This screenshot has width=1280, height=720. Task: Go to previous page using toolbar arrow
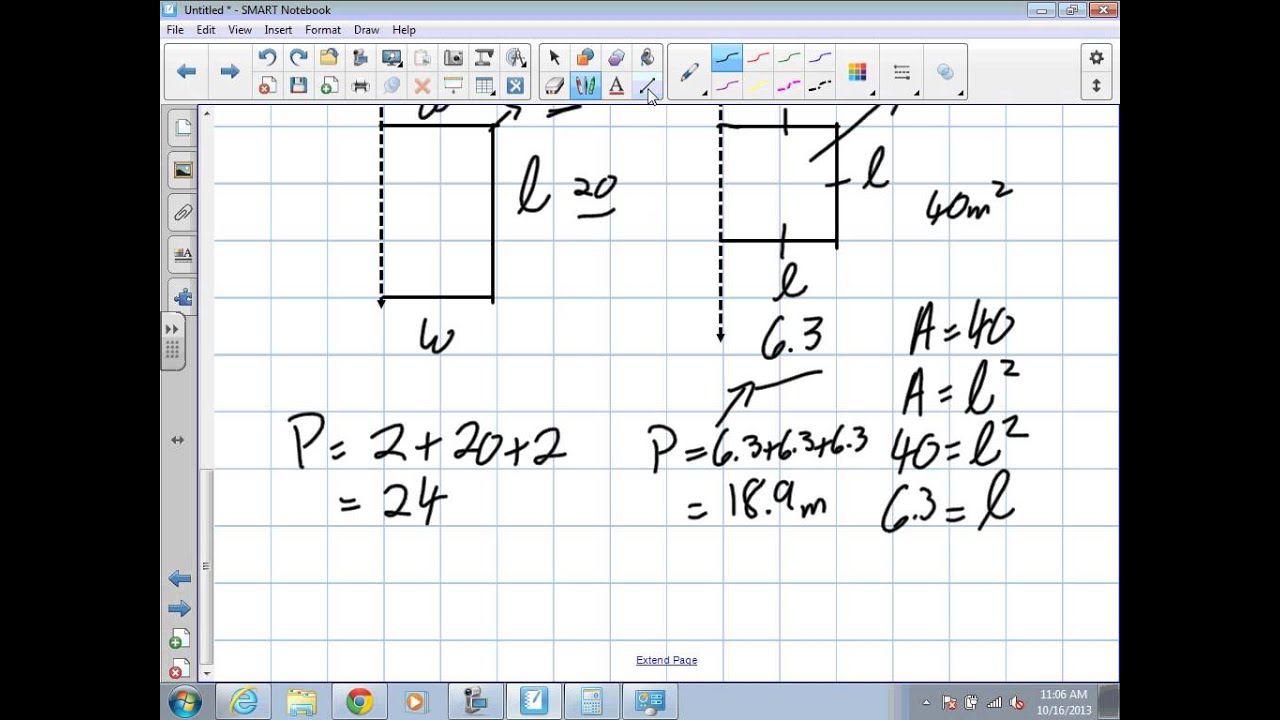coord(186,71)
